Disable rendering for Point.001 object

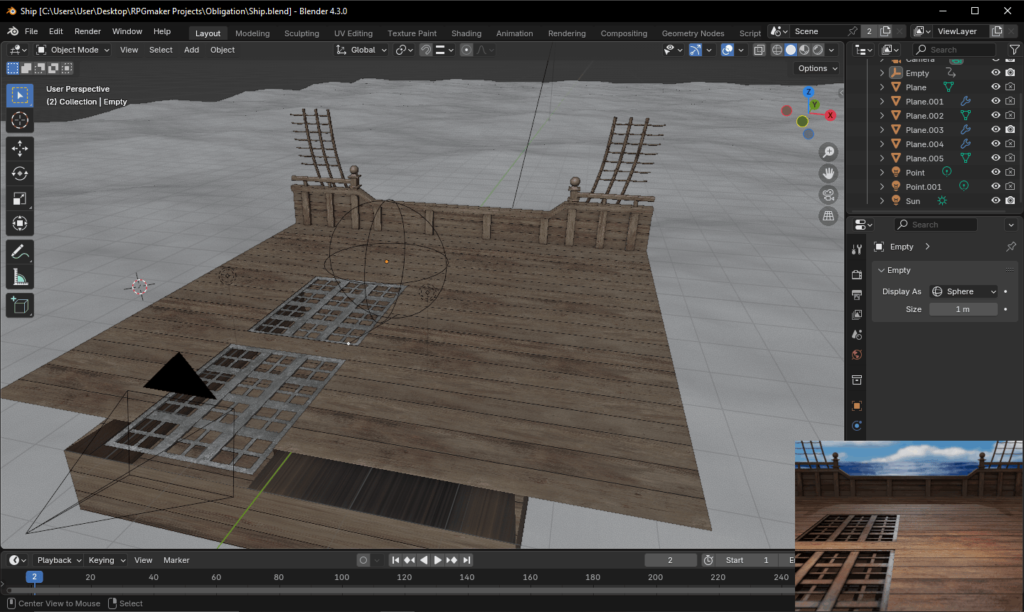coord(1010,186)
